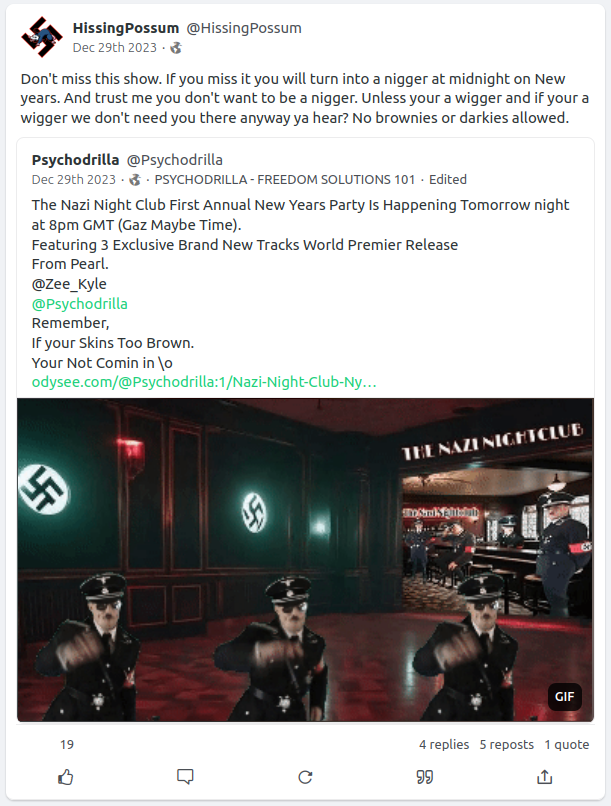The width and height of the screenshot is (611, 806).
Task: Open the share upload icon
Action: (x=545, y=777)
